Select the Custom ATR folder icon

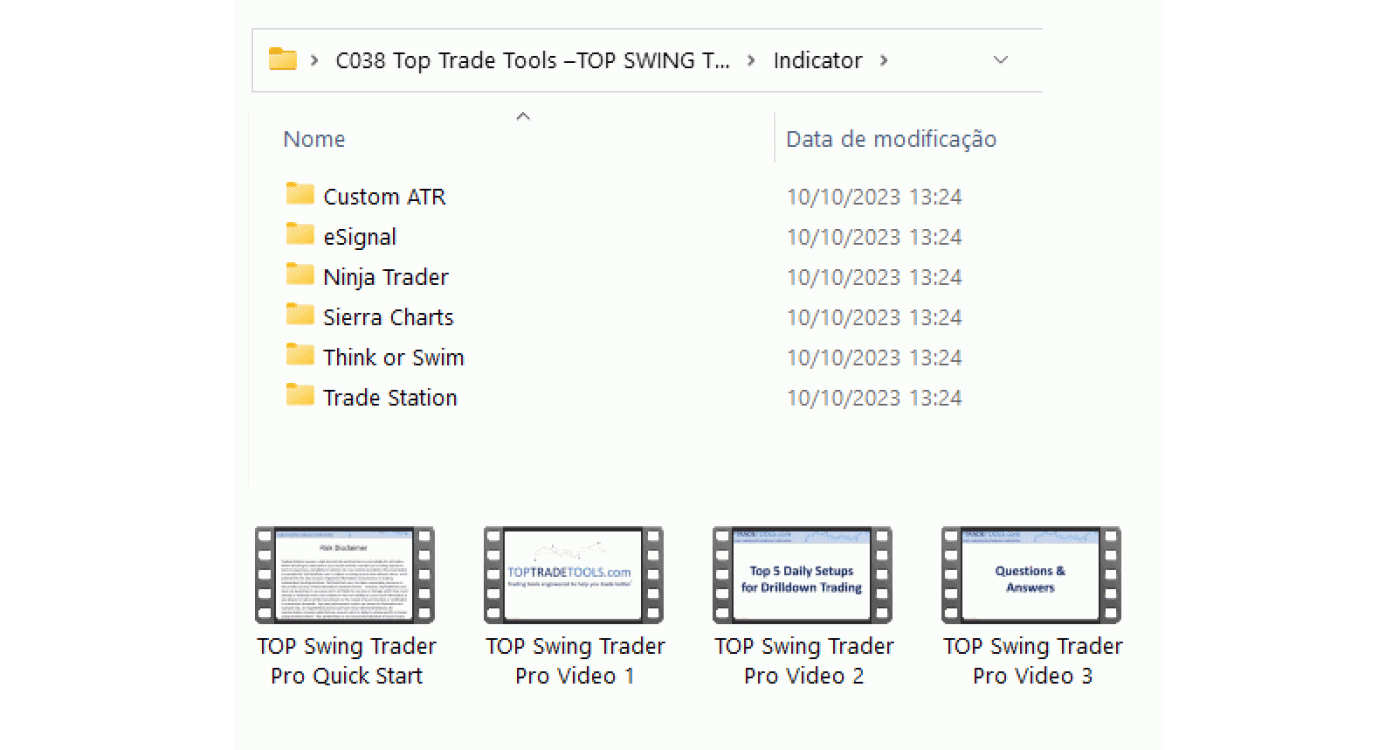tap(300, 195)
